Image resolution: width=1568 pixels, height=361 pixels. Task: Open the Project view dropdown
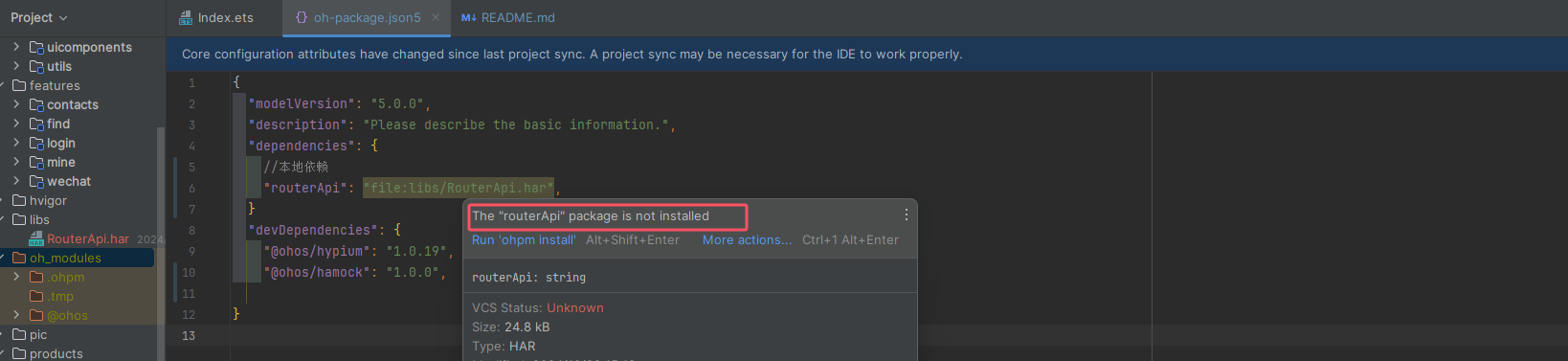[x=39, y=17]
